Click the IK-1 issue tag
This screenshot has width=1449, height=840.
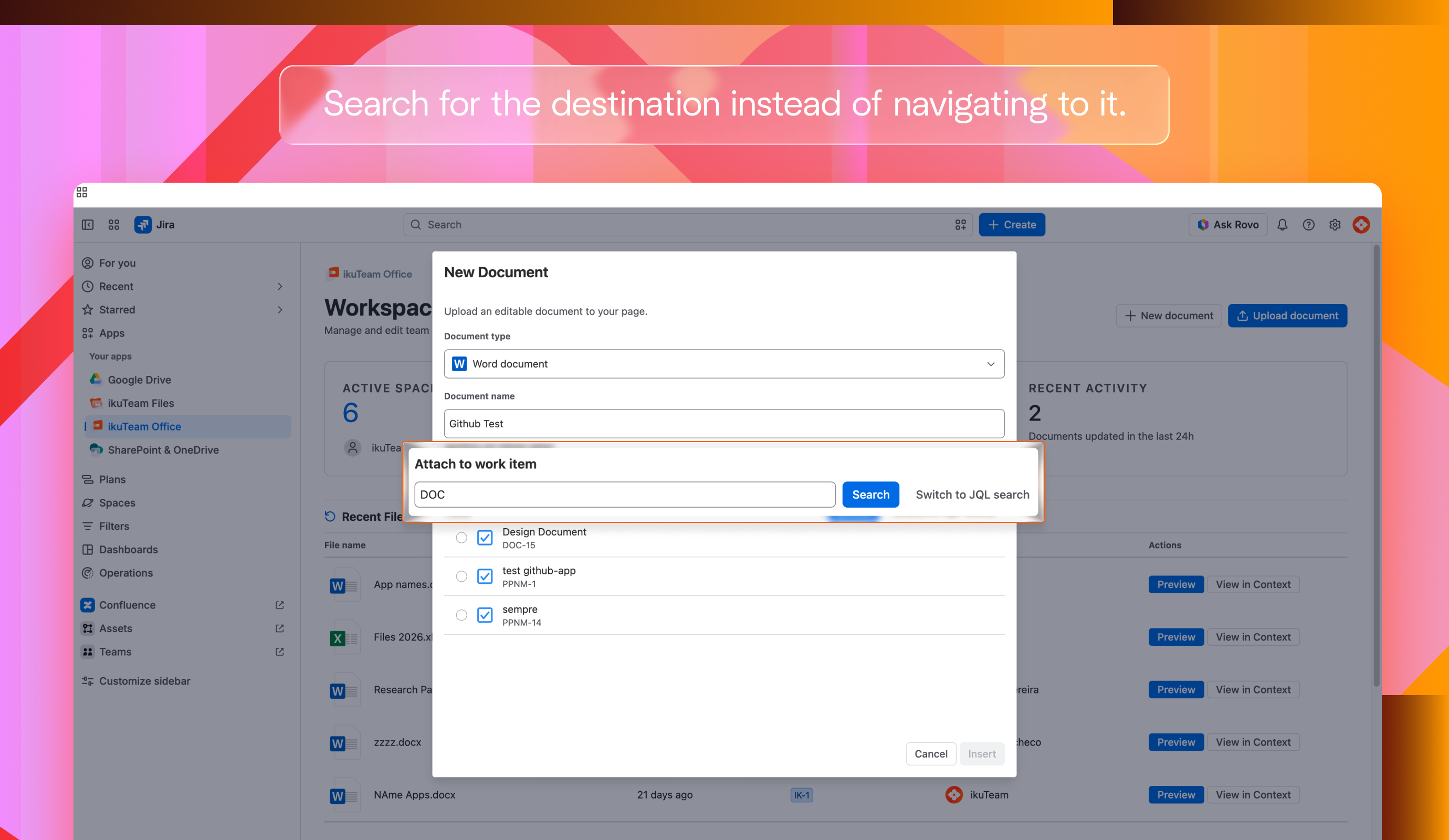[x=802, y=795]
